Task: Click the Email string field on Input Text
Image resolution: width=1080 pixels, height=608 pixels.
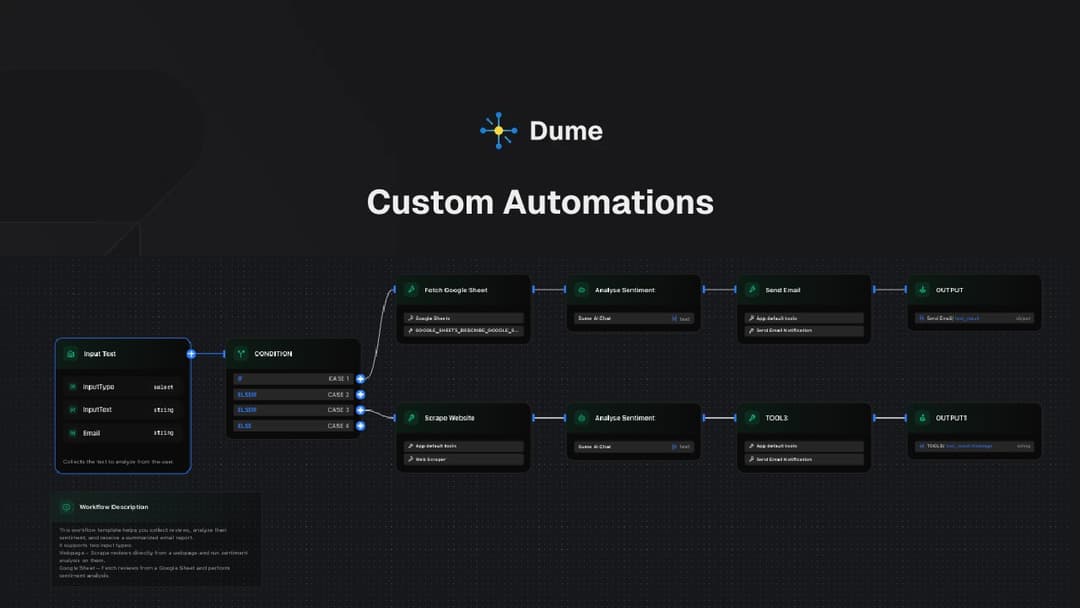Action: point(120,433)
